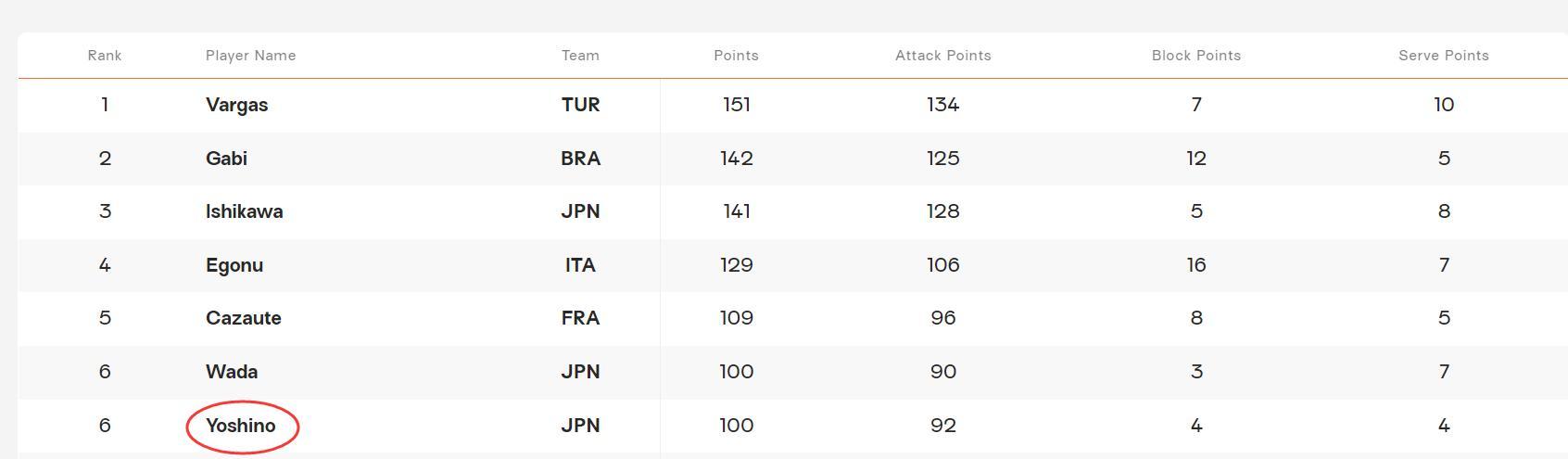Sort by Serve Points header

(x=1443, y=56)
